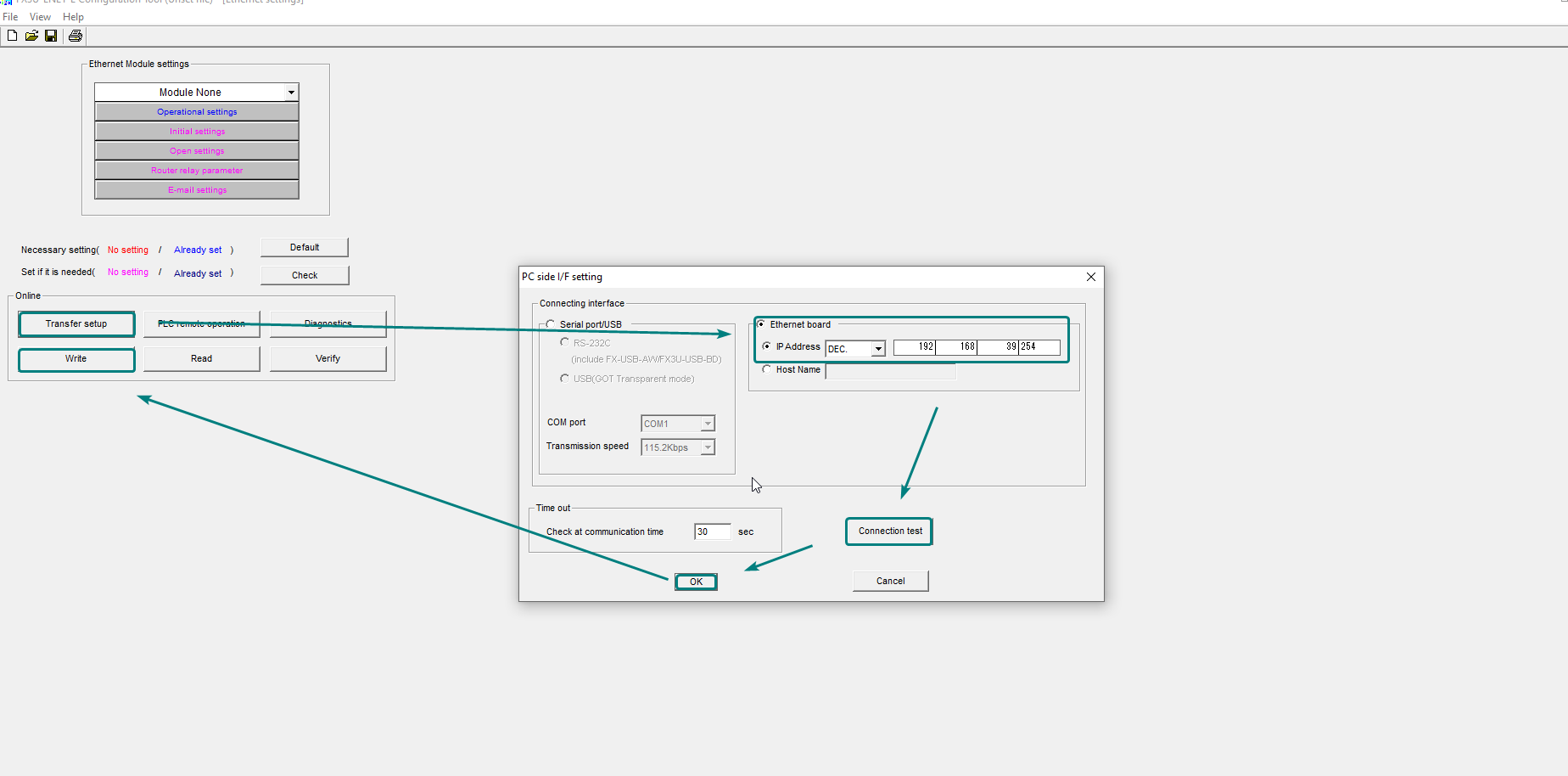Close the PC side I/F setting dialog
Viewport: 1568px width, 776px height.
tap(1090, 277)
